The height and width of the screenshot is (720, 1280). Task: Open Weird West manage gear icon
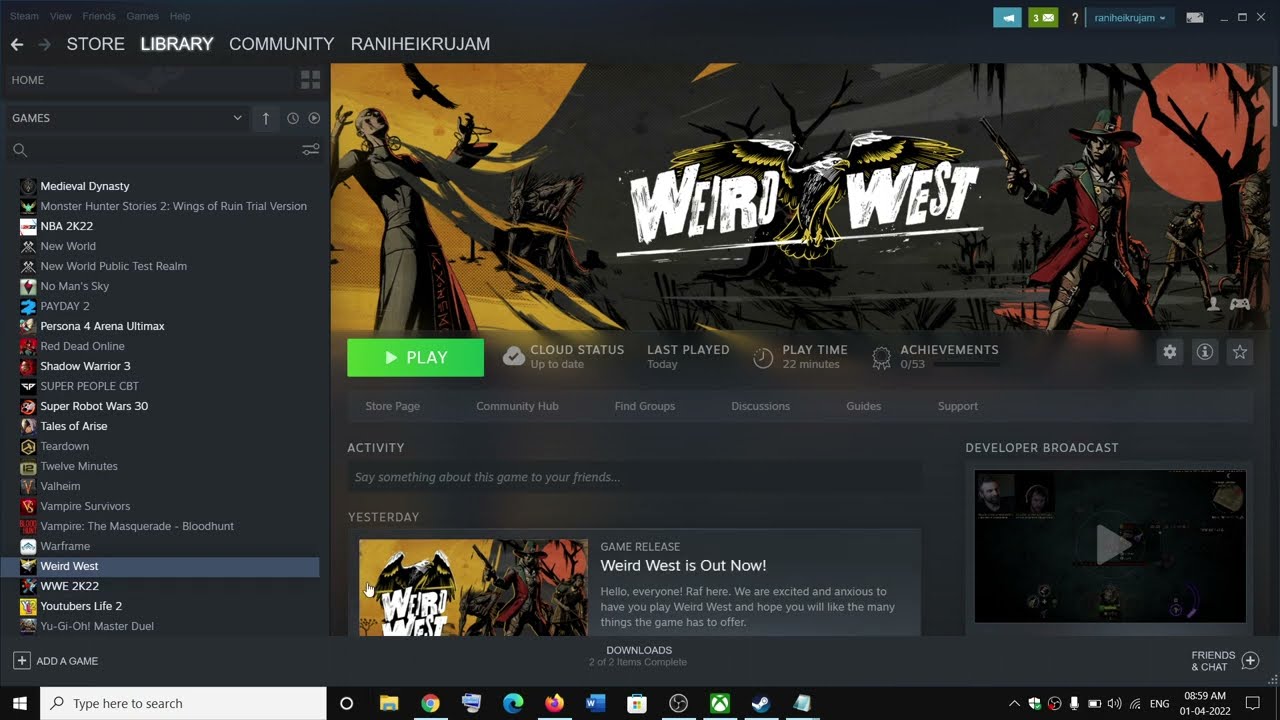pos(1169,352)
